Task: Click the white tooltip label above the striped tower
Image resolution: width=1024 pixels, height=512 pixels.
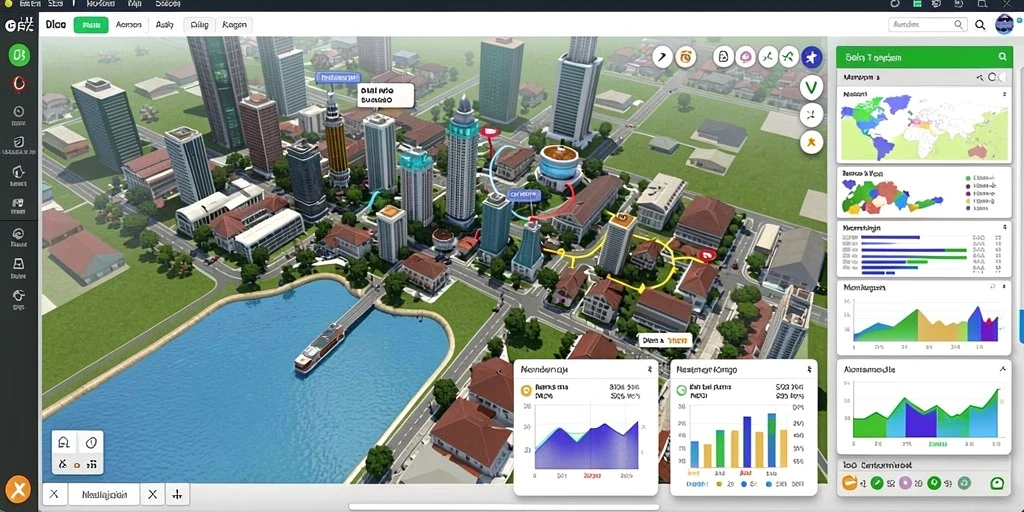Action: click(386, 95)
